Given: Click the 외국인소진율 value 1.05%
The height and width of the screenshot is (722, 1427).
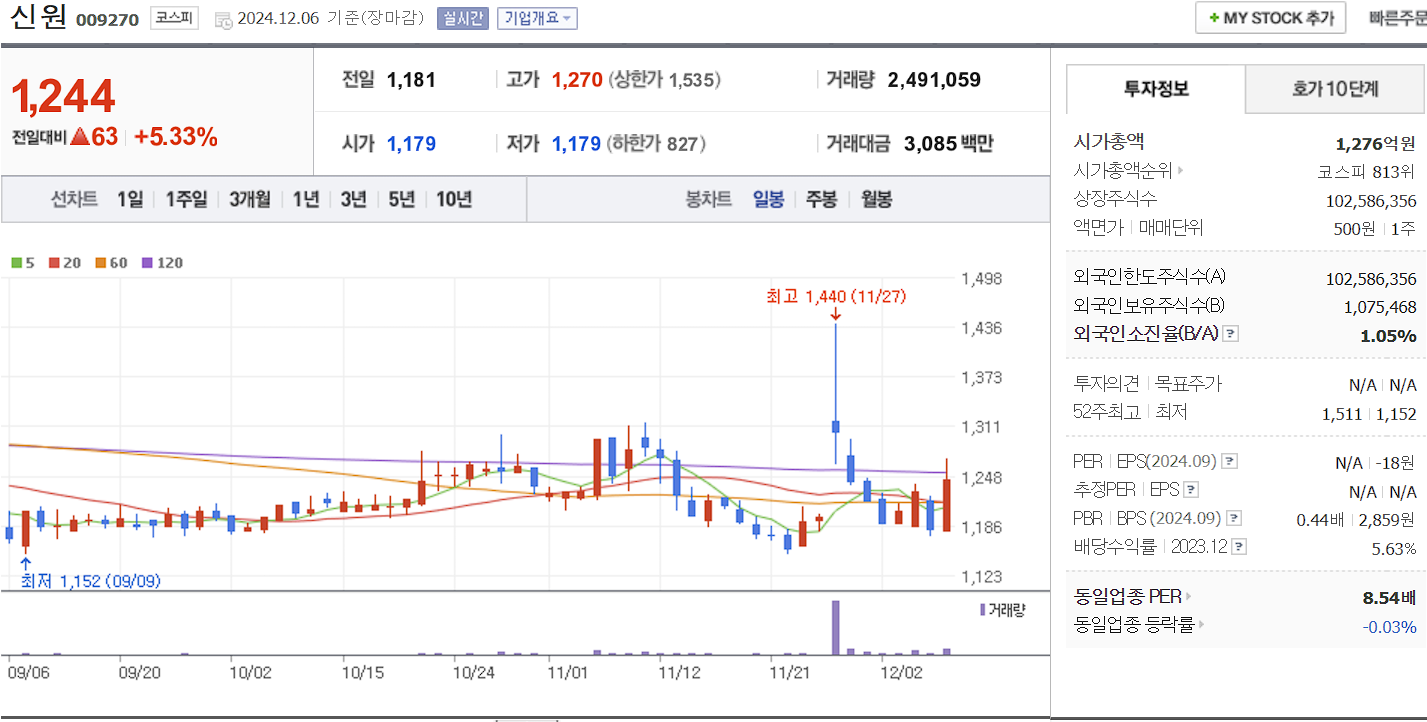Looking at the screenshot, I should pos(1388,336).
